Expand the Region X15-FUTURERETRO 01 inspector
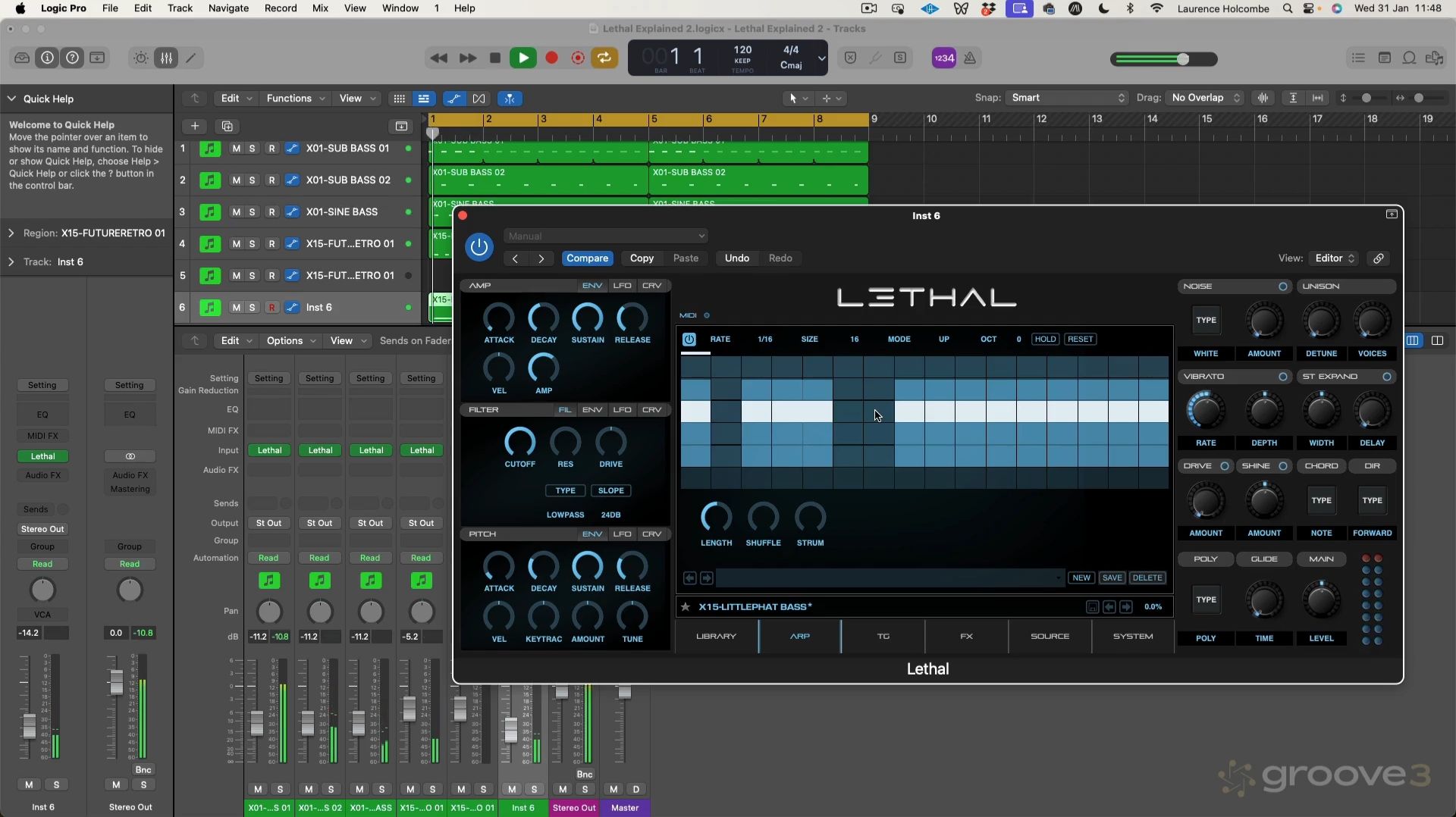1456x817 pixels. (x=11, y=233)
